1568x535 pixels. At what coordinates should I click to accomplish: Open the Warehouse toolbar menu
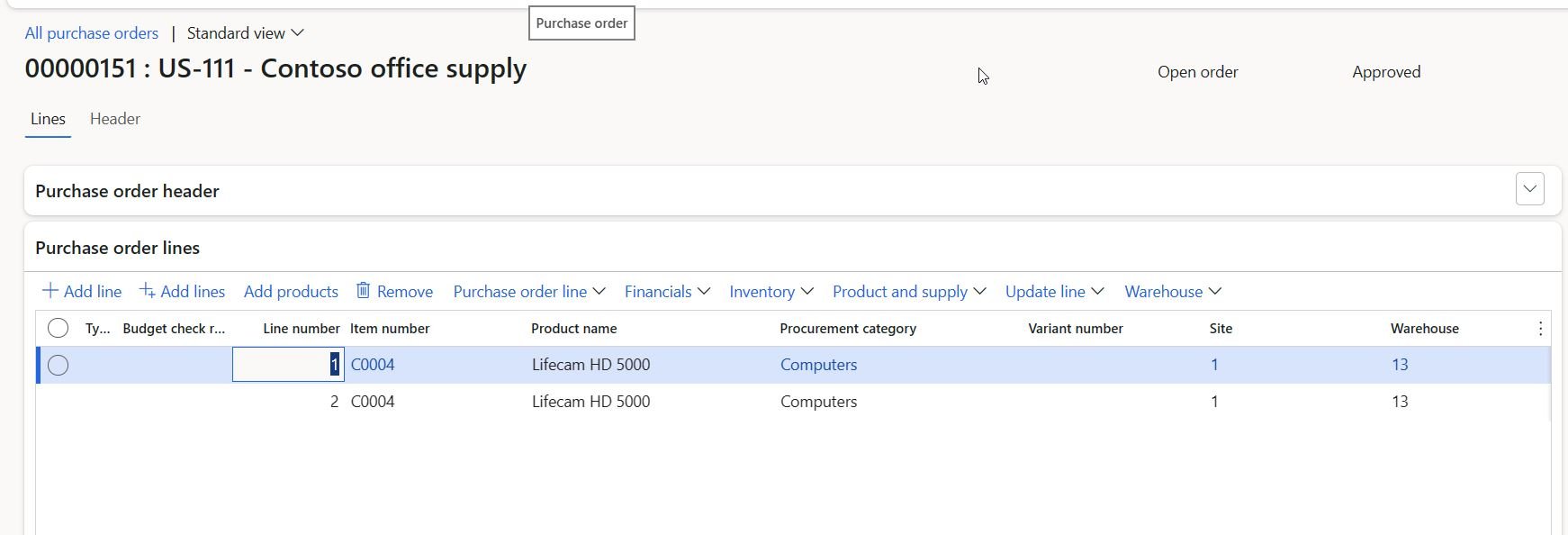point(1172,292)
